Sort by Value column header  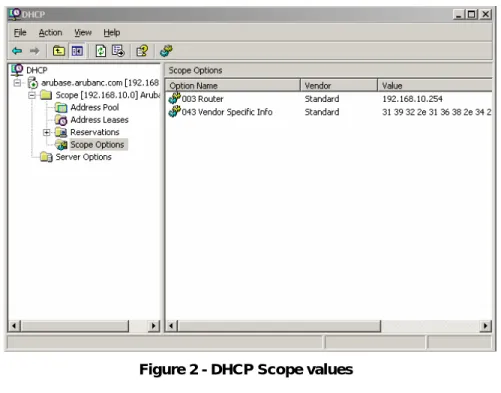pos(435,86)
